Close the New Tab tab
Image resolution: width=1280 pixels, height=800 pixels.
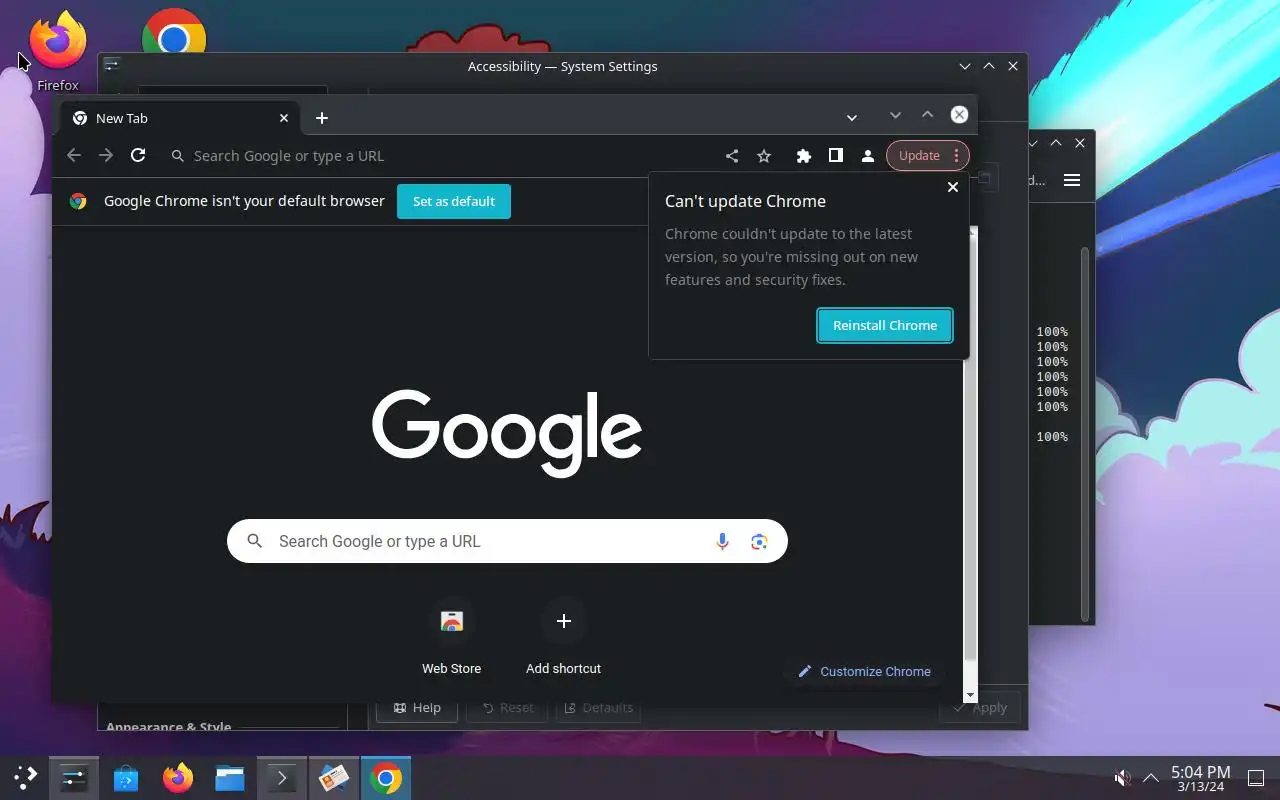click(284, 118)
